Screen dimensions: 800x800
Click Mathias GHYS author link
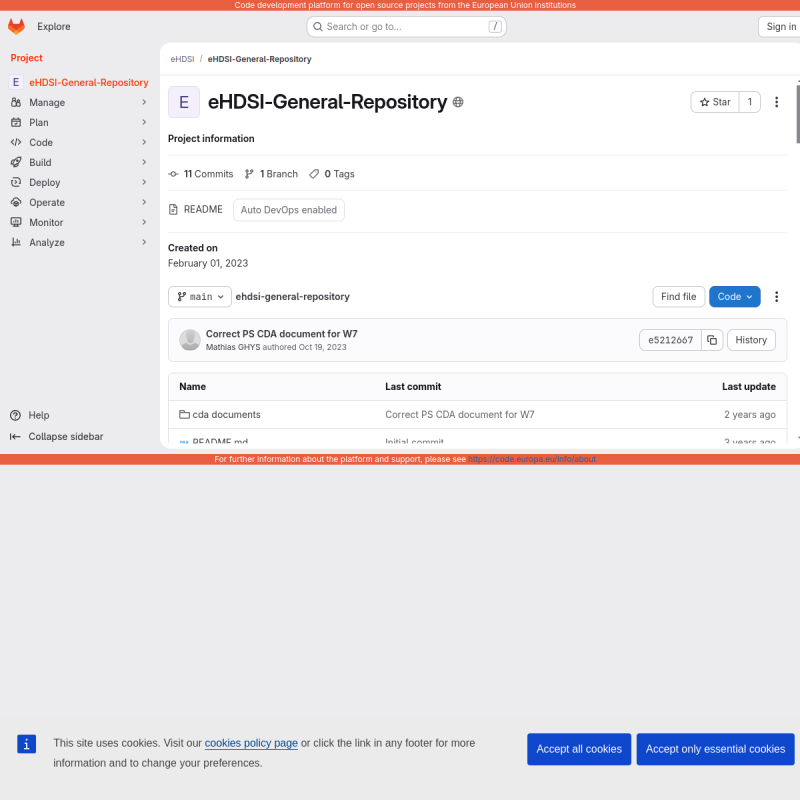(x=233, y=347)
